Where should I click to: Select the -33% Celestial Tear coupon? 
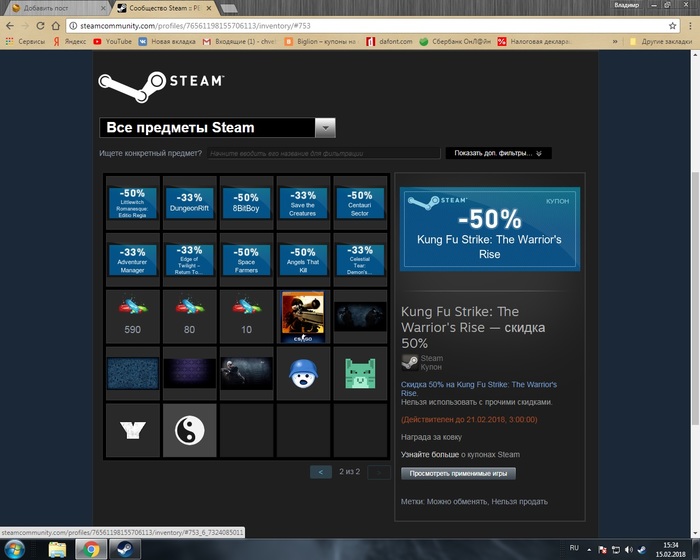(x=360, y=260)
